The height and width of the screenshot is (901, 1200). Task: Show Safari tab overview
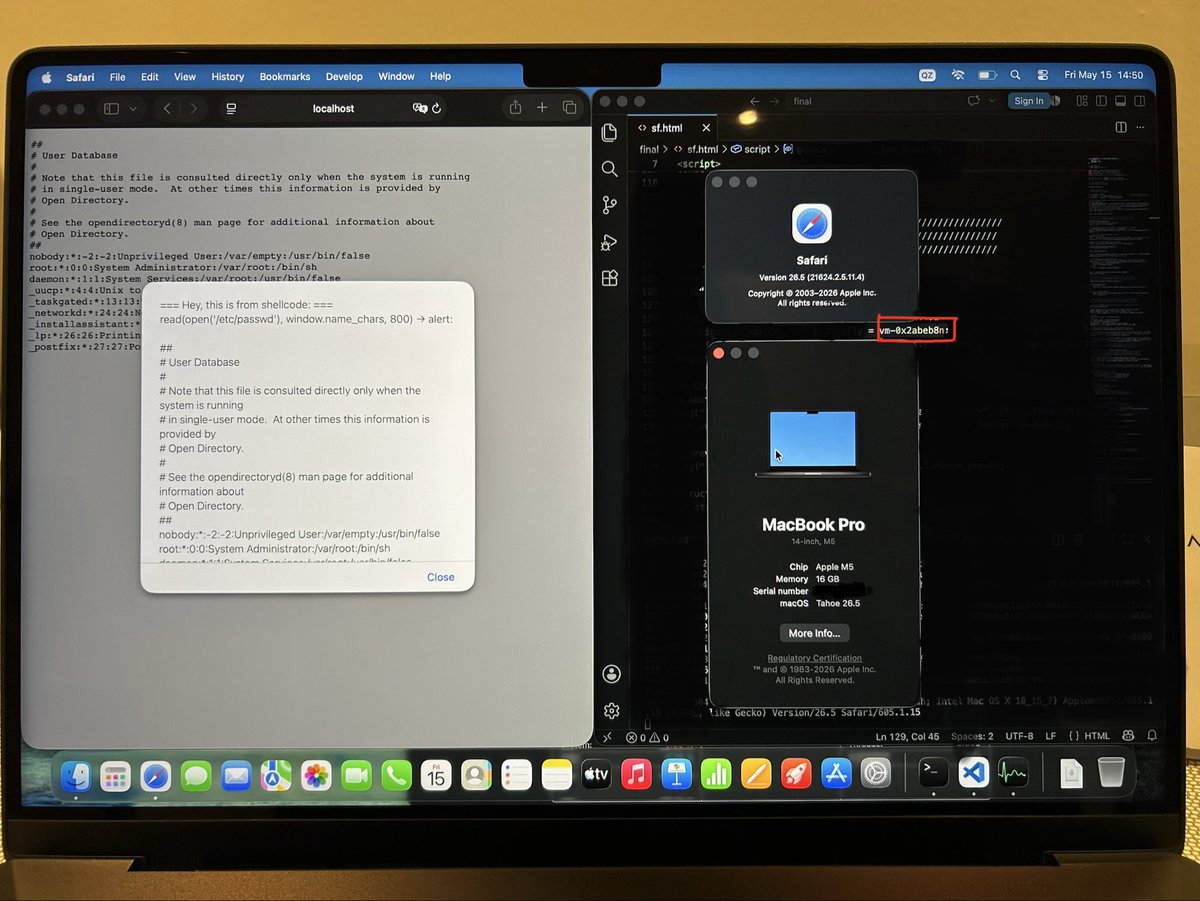[569, 108]
